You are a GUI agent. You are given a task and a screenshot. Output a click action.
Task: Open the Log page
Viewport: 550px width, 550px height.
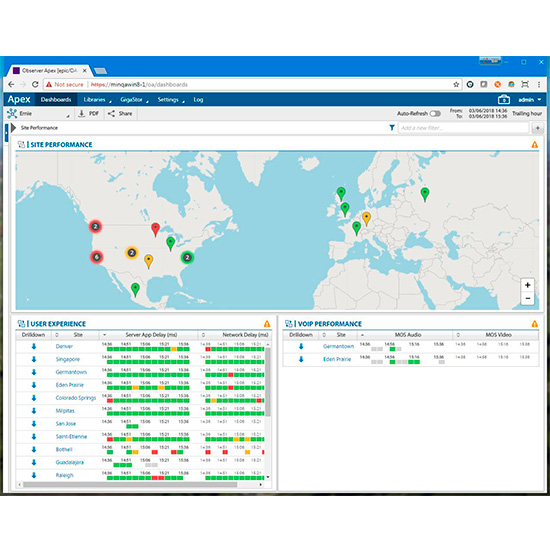[x=198, y=100]
